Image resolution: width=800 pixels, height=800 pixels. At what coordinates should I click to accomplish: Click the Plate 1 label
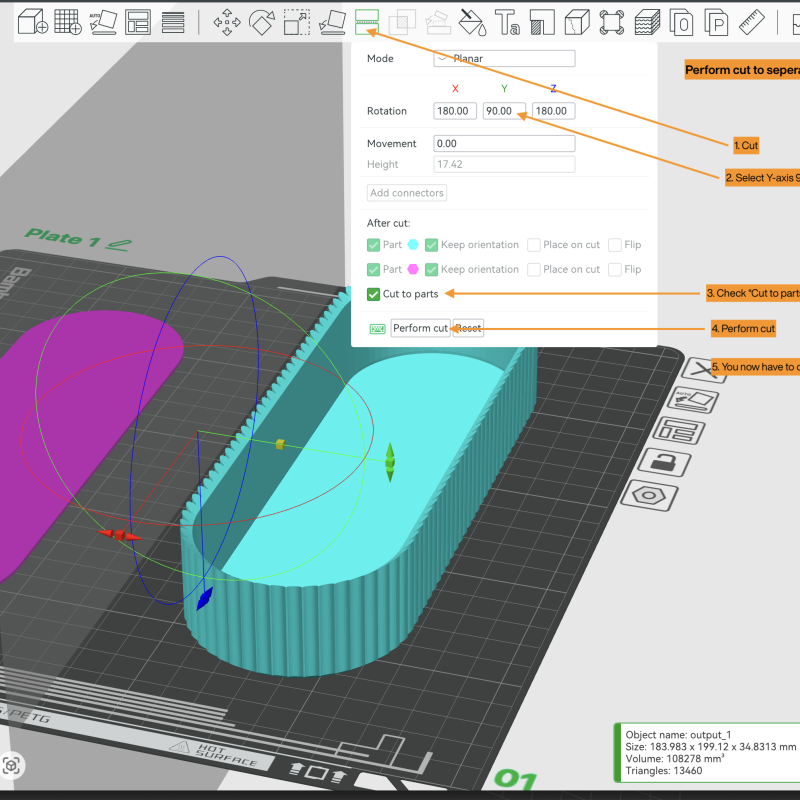click(x=63, y=237)
